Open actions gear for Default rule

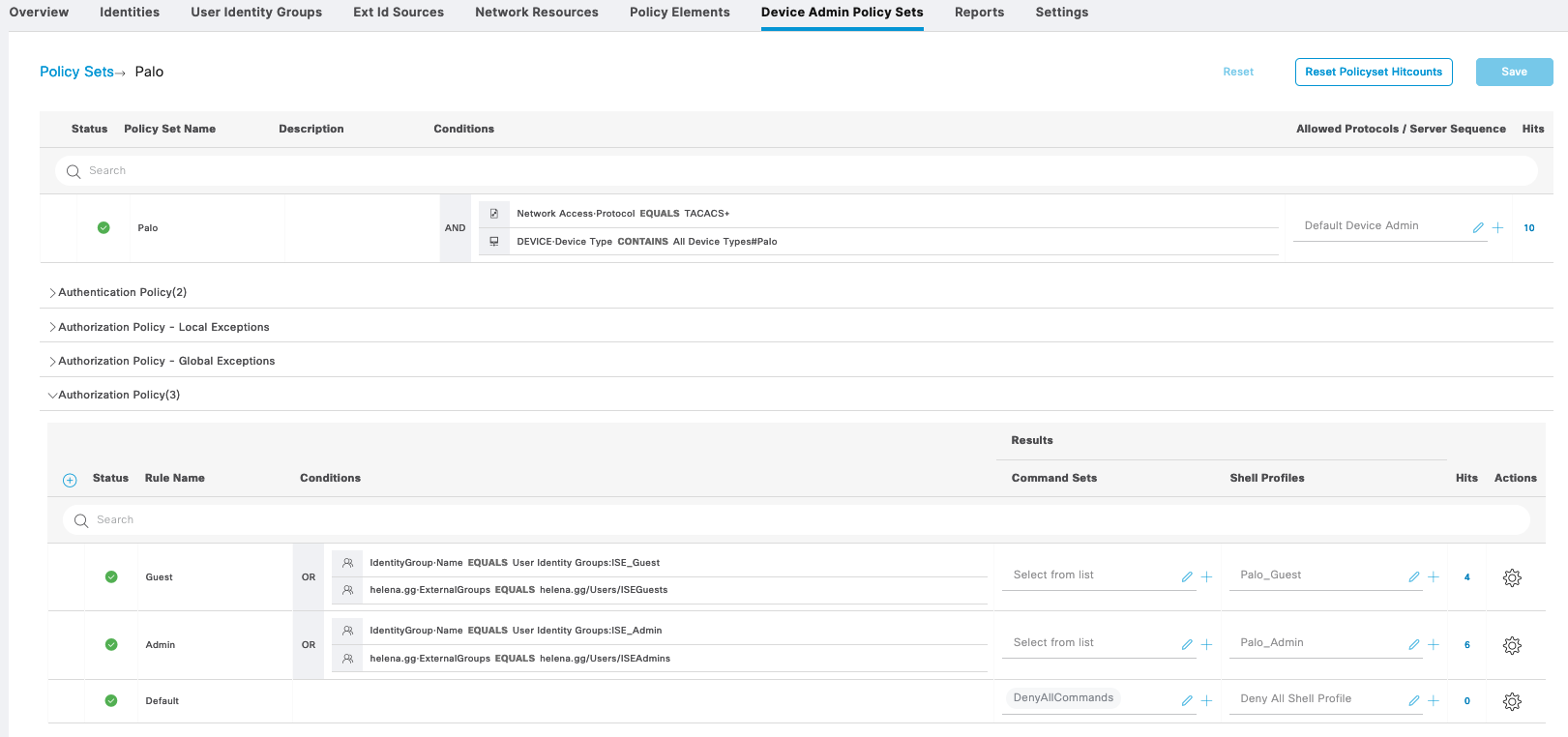click(1512, 701)
